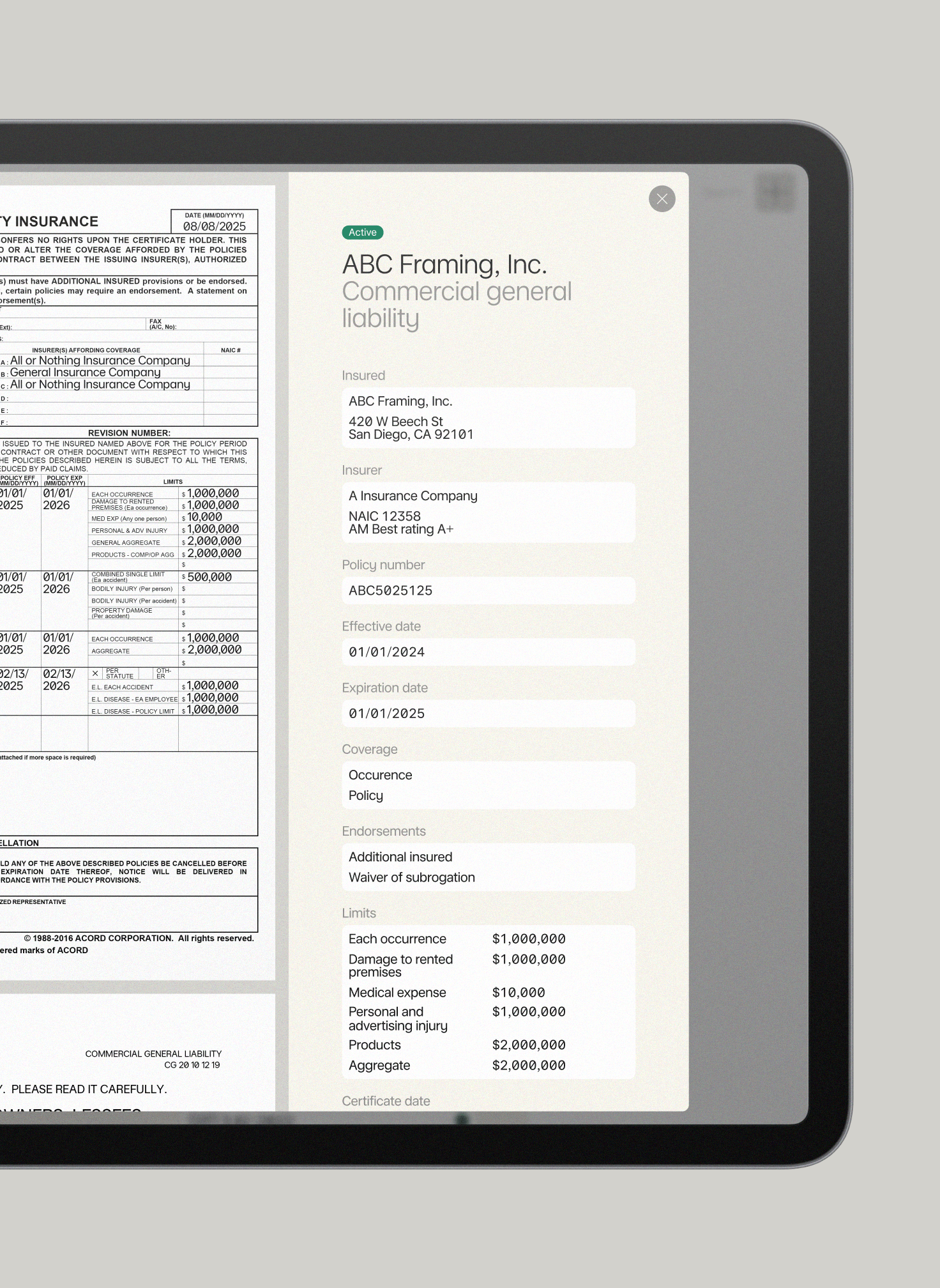This screenshot has height=1288, width=940.
Task: Click the insurer name A Insurance Company
Action: point(413,496)
